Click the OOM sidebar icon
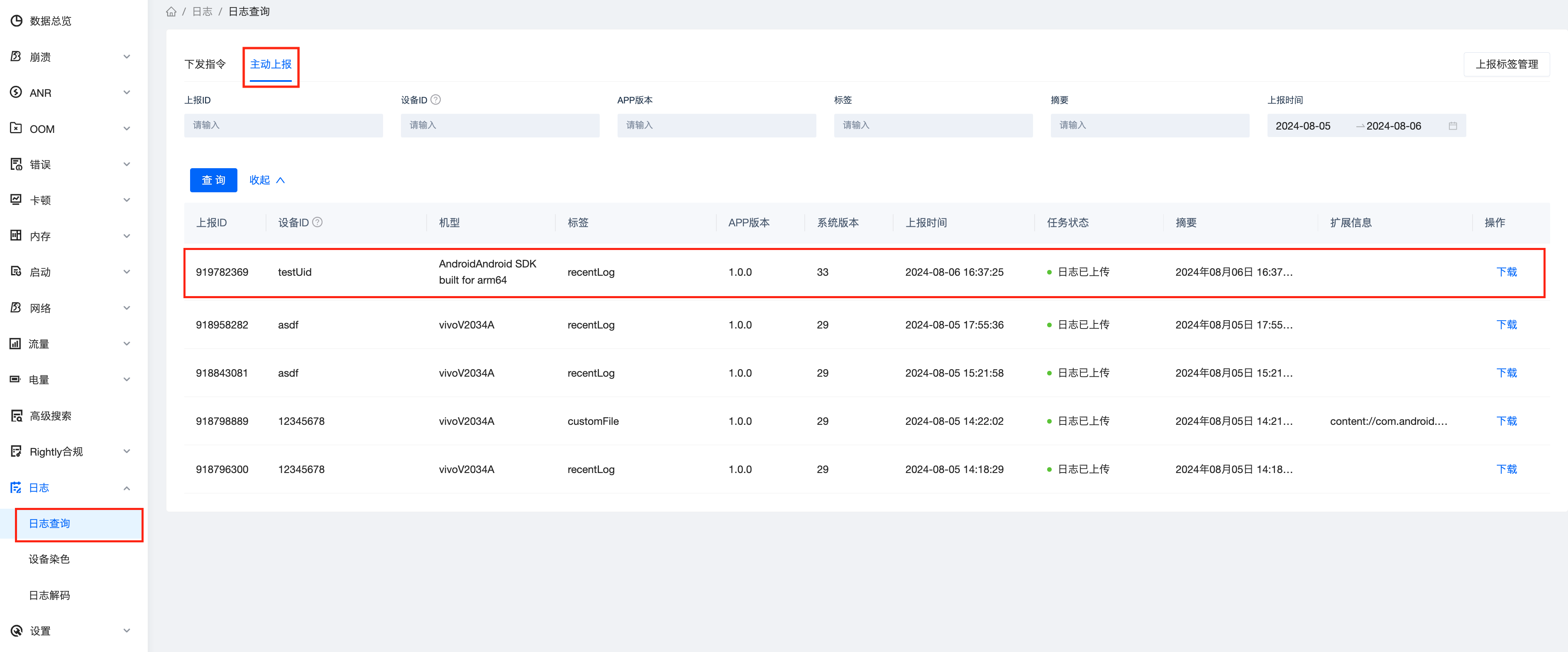Image resolution: width=1568 pixels, height=652 pixels. [17, 129]
